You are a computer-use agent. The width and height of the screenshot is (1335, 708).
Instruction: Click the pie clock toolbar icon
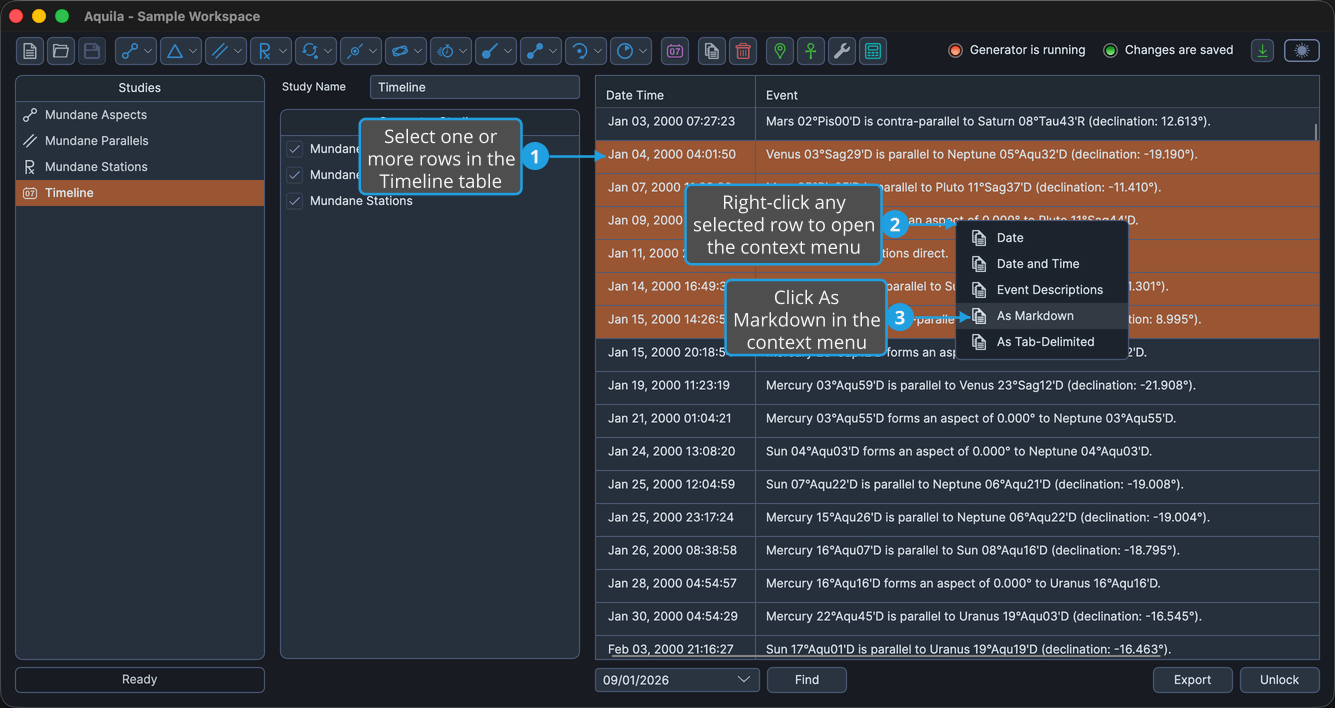(625, 51)
